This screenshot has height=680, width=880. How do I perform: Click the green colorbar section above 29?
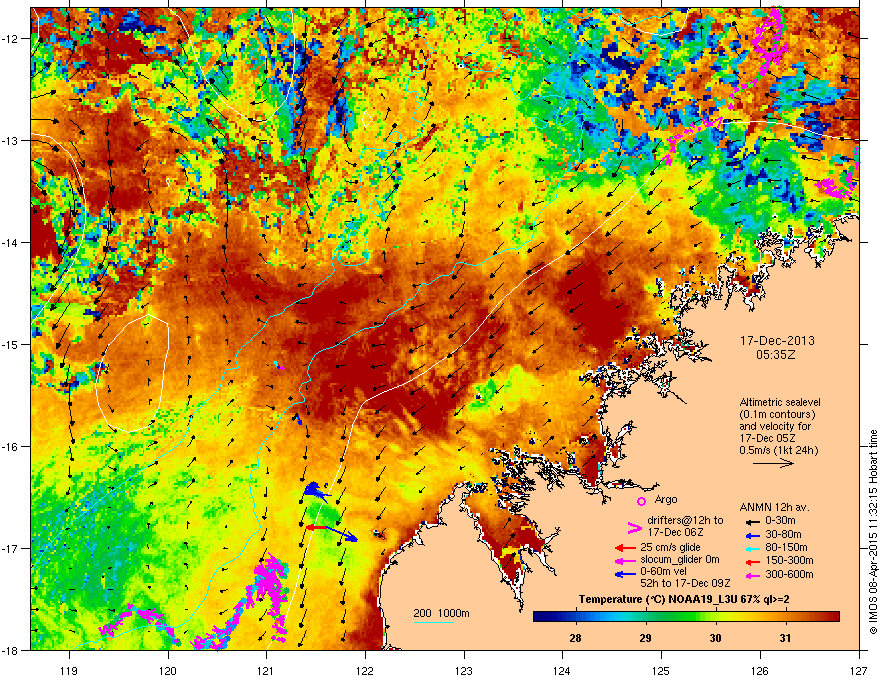[645, 617]
